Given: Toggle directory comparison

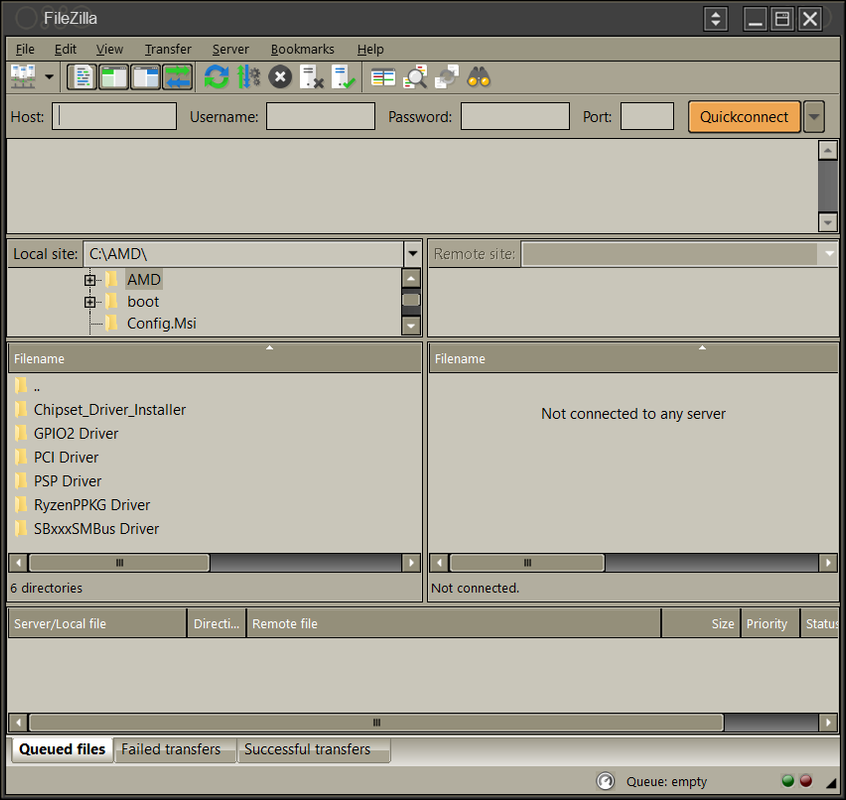Looking at the screenshot, I should (x=415, y=77).
